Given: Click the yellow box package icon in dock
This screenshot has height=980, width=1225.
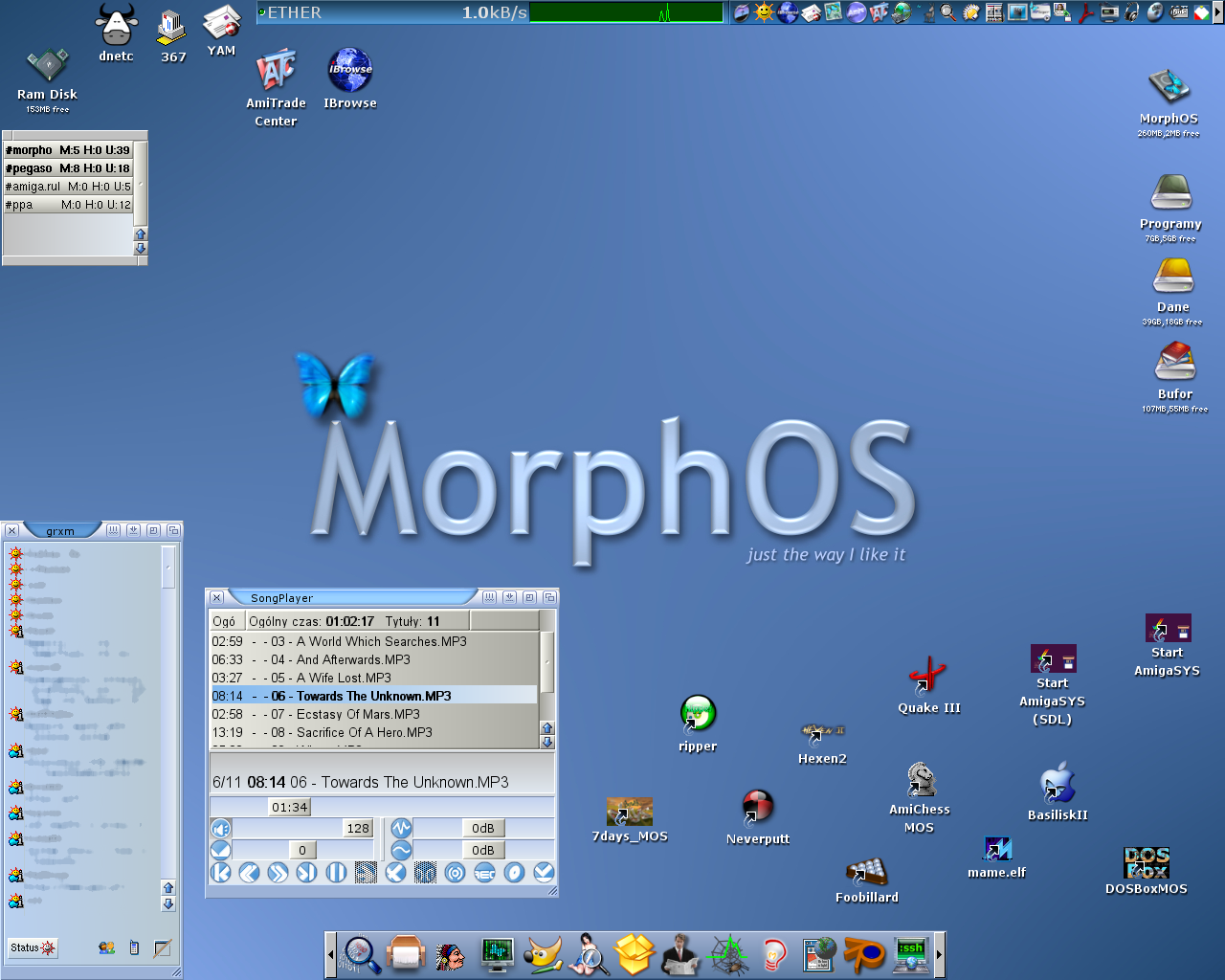Looking at the screenshot, I should click(x=634, y=954).
